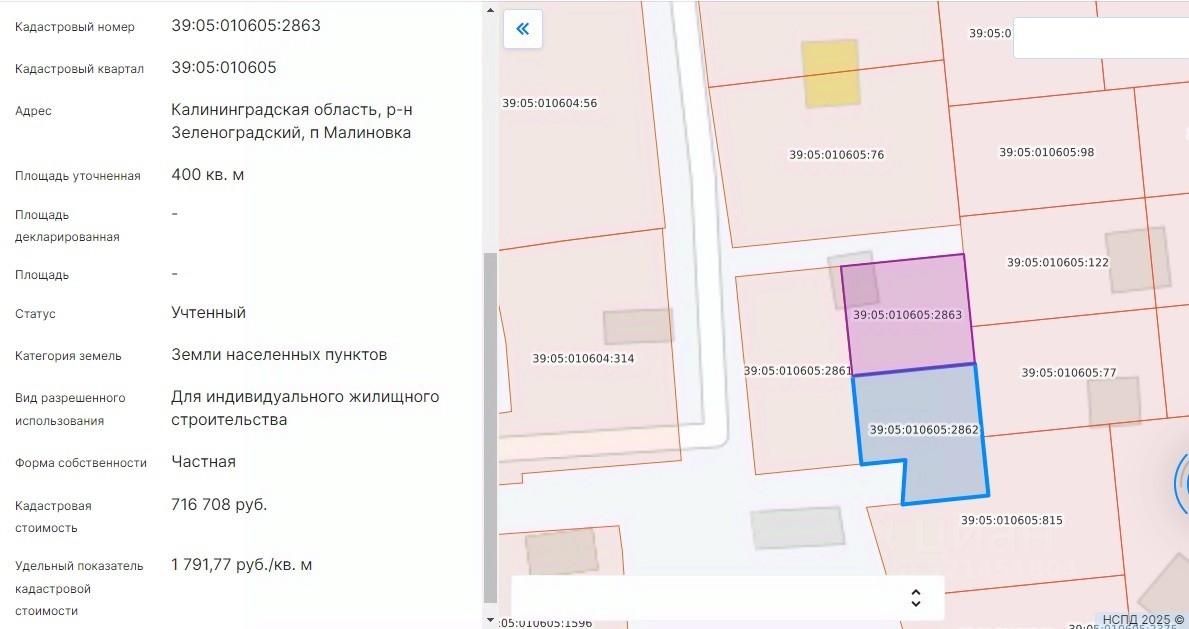
Task: Click the address value Калининградская область
Action: pyautogui.click(x=291, y=121)
